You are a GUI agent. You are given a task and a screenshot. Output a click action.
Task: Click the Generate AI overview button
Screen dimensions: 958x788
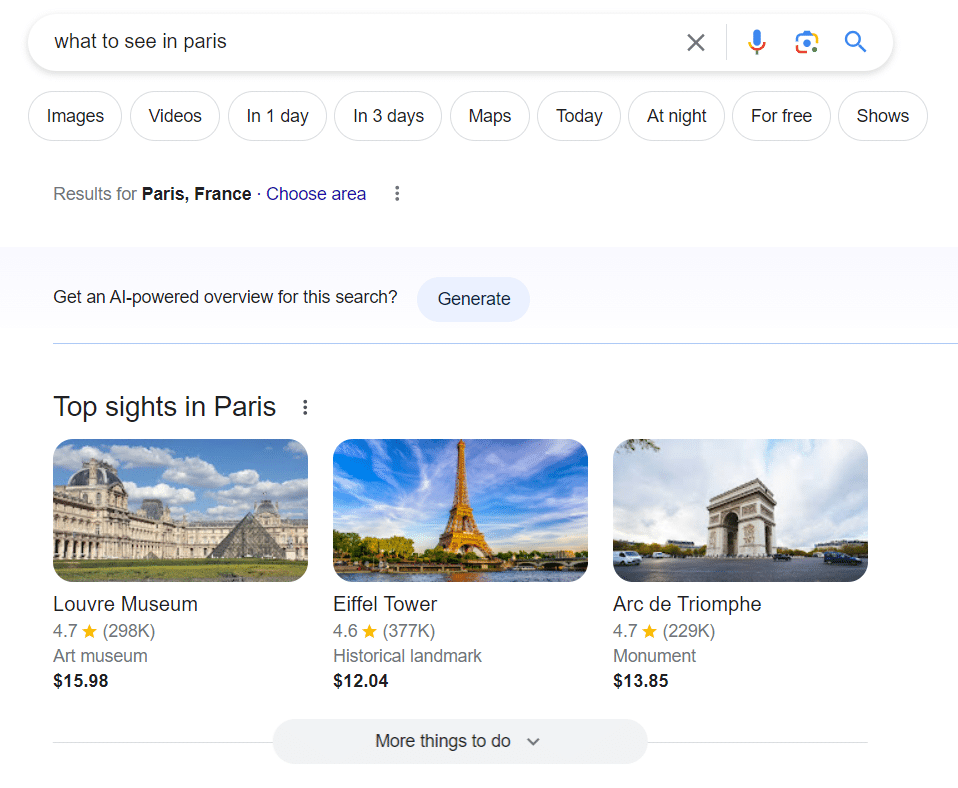473,299
